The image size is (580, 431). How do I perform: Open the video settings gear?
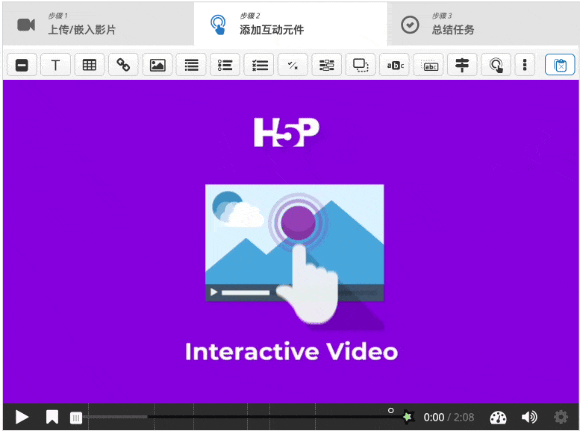(x=561, y=417)
